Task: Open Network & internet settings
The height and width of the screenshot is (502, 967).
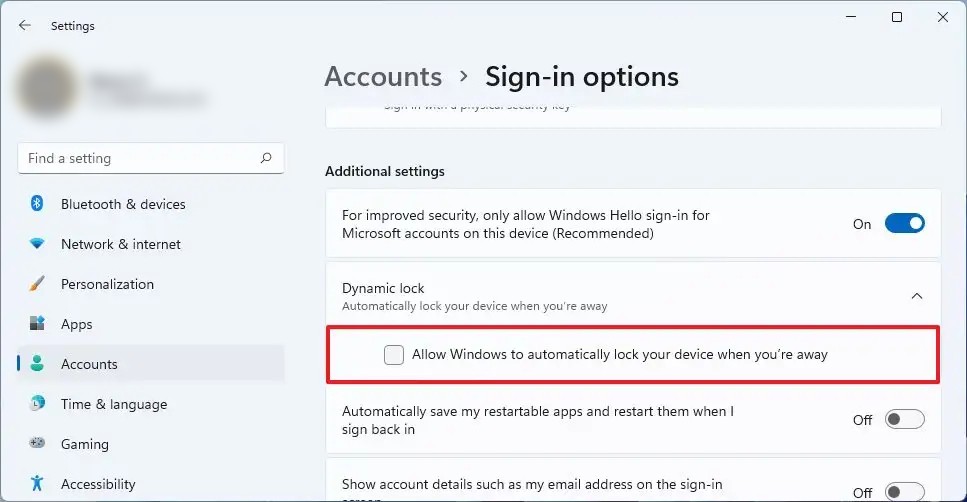Action: [151, 244]
